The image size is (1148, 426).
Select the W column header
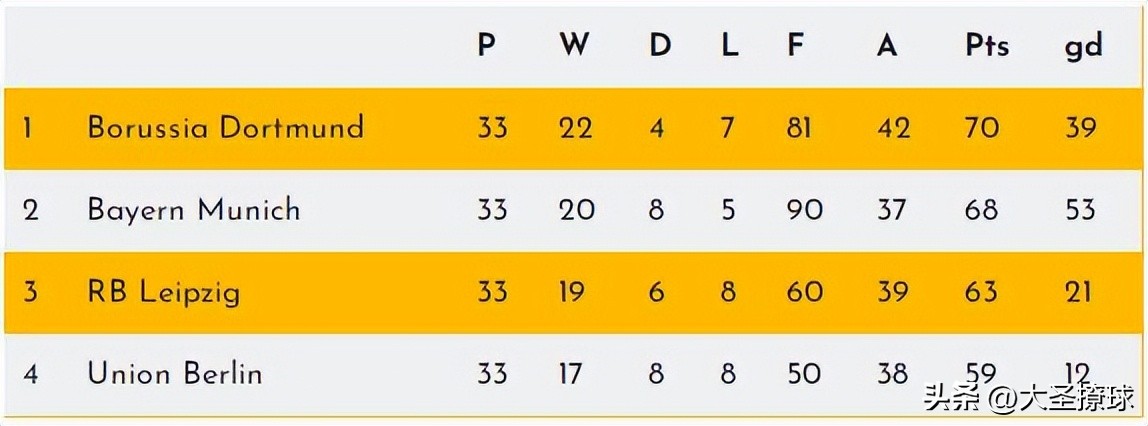click(x=574, y=46)
